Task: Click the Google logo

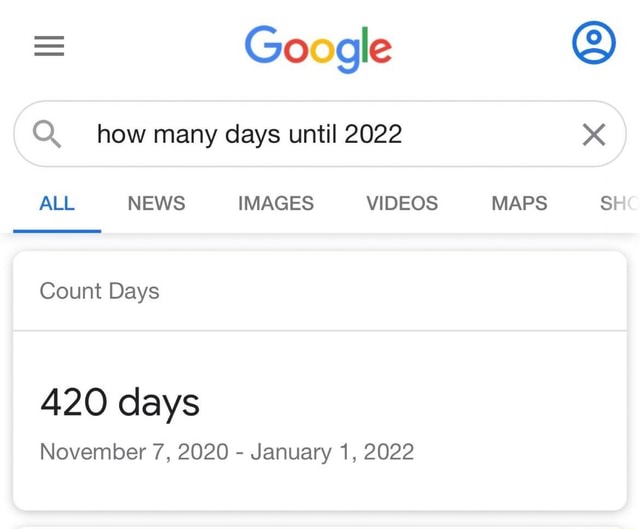Action: (x=318, y=49)
